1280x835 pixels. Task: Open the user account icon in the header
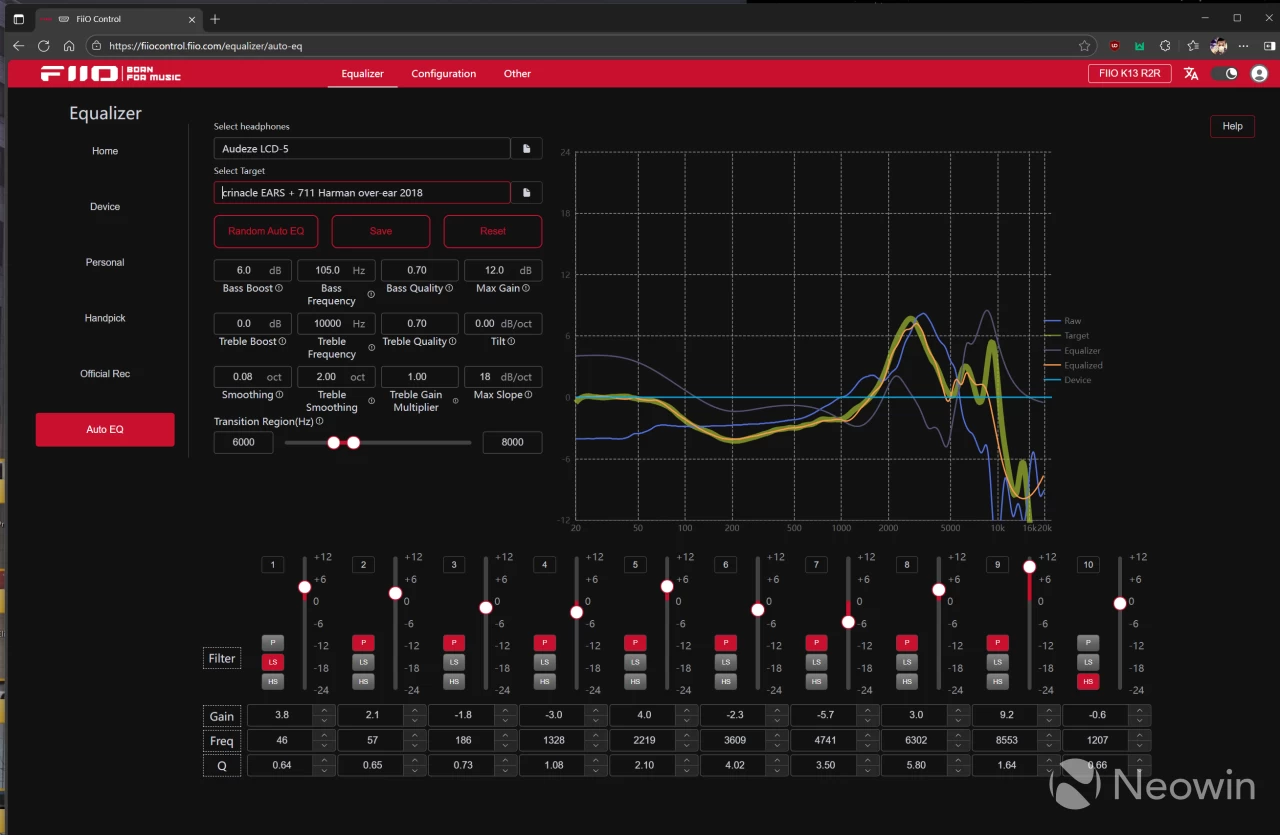[1259, 73]
